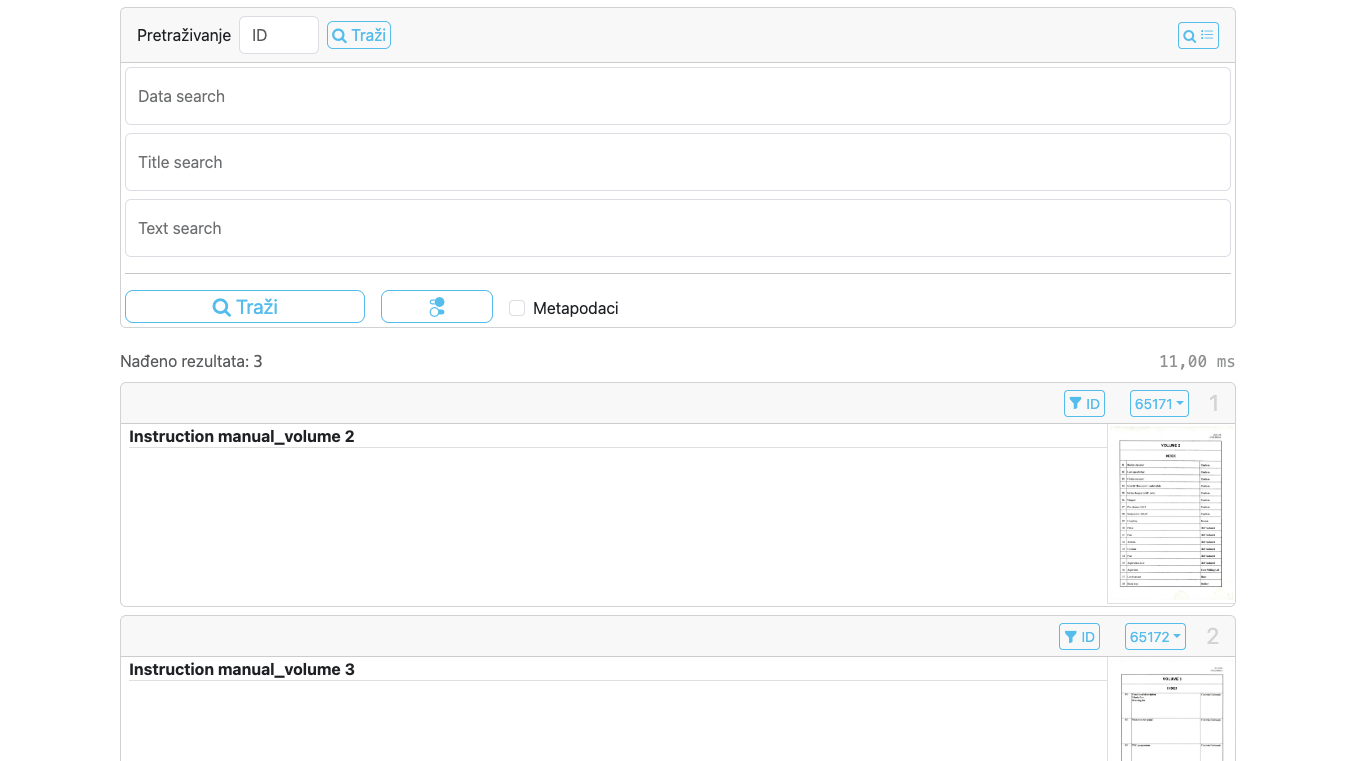Click filter ID button for result 65172

pyautogui.click(x=1079, y=636)
